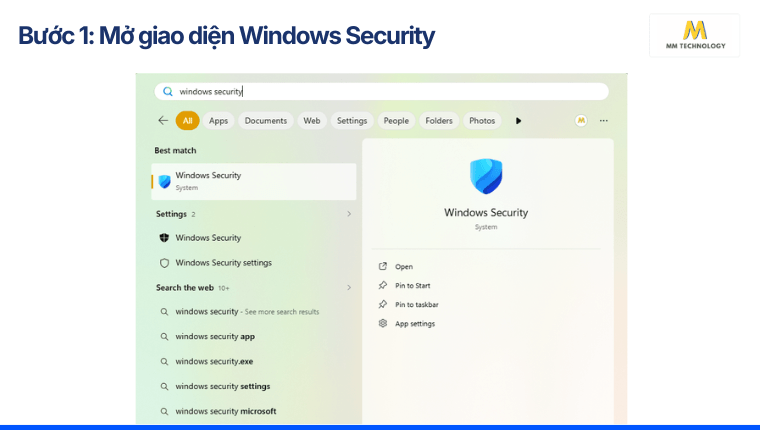Switch to the People filter tab

coord(396,121)
